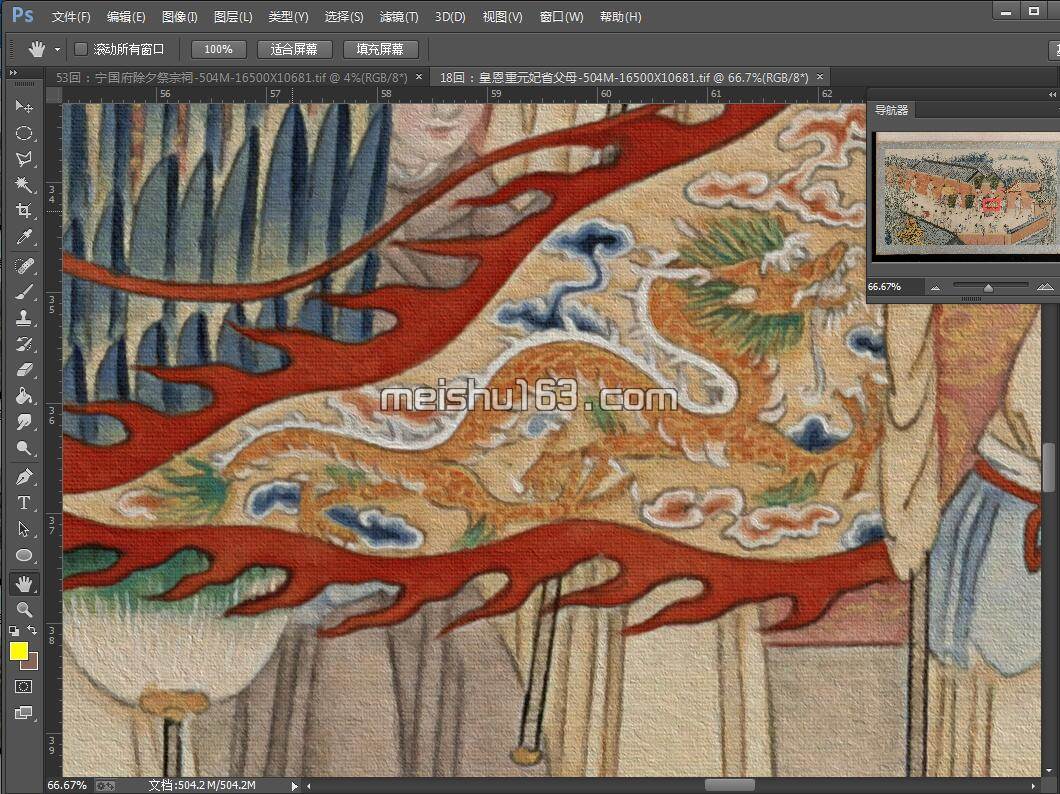The image size is (1060, 794).
Task: Switch to the 53回 宁国府除夕祭宗祠 document tab
Action: [232, 78]
